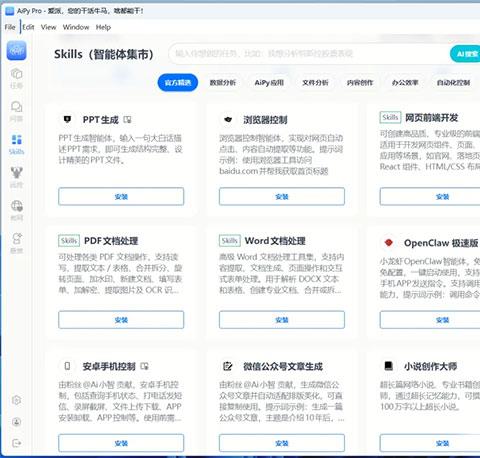Screen dimensions: 480x458
Task: Open the settings gear icon in the sidebar
Action: 16,400
